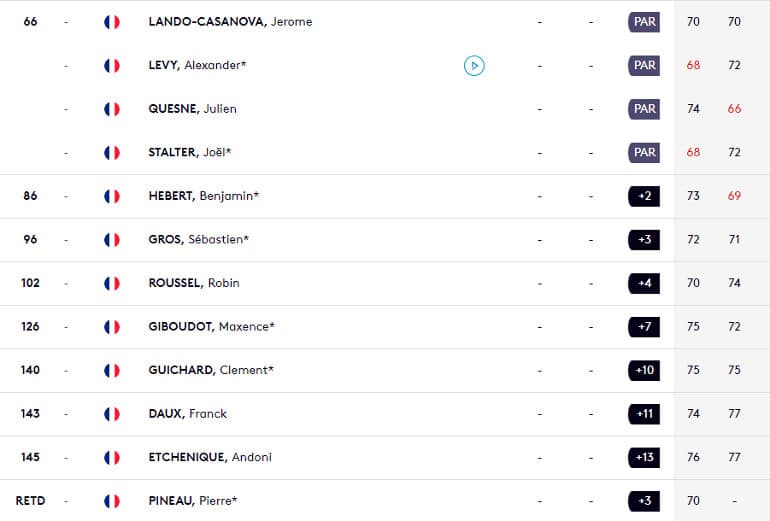
Task: Click the flag icon next to PINEAU, Pierre
Action: (x=112, y=501)
